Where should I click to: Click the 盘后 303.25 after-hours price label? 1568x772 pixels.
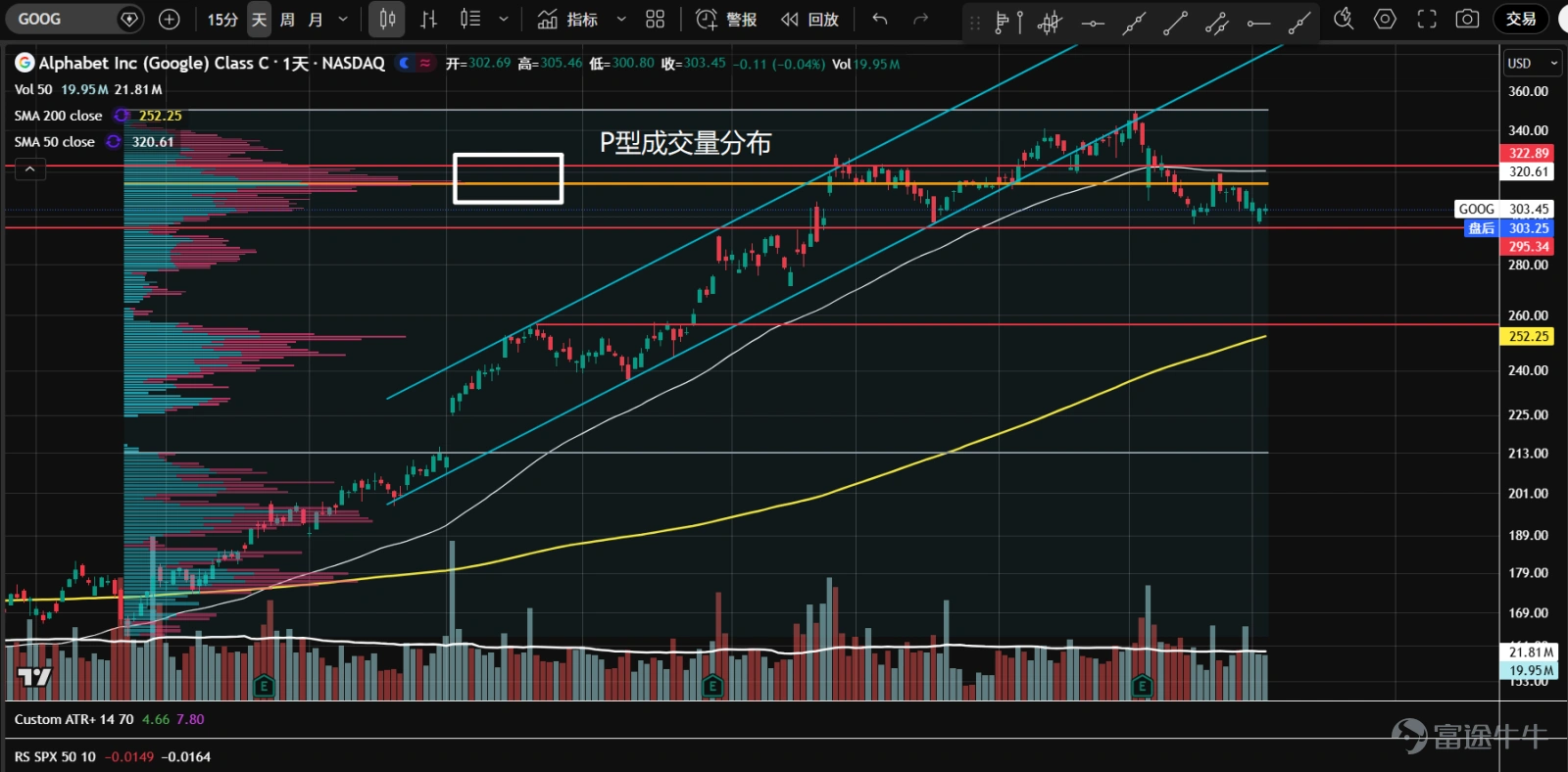[1509, 228]
